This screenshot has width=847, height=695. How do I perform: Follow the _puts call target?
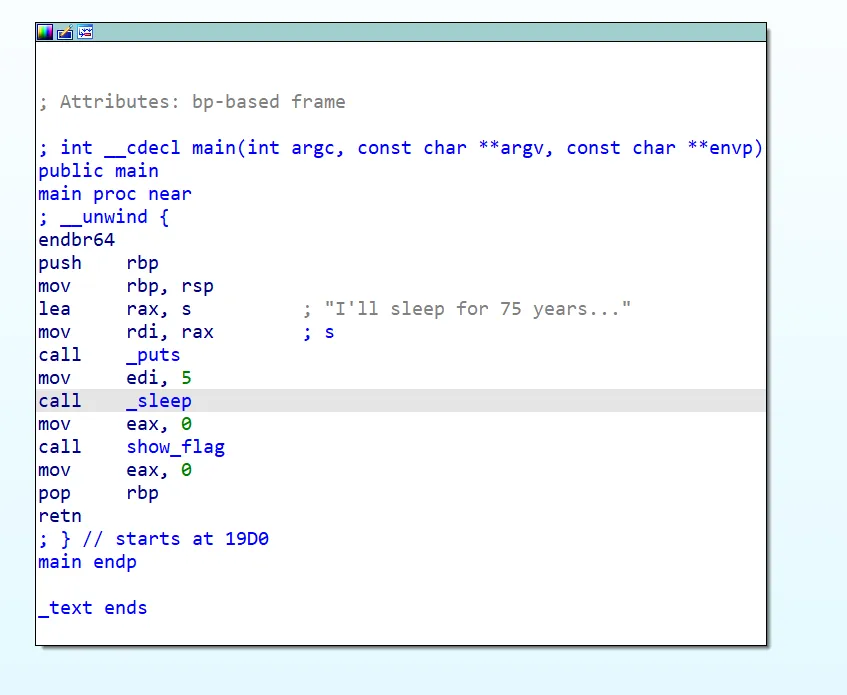pyautogui.click(x=153, y=355)
